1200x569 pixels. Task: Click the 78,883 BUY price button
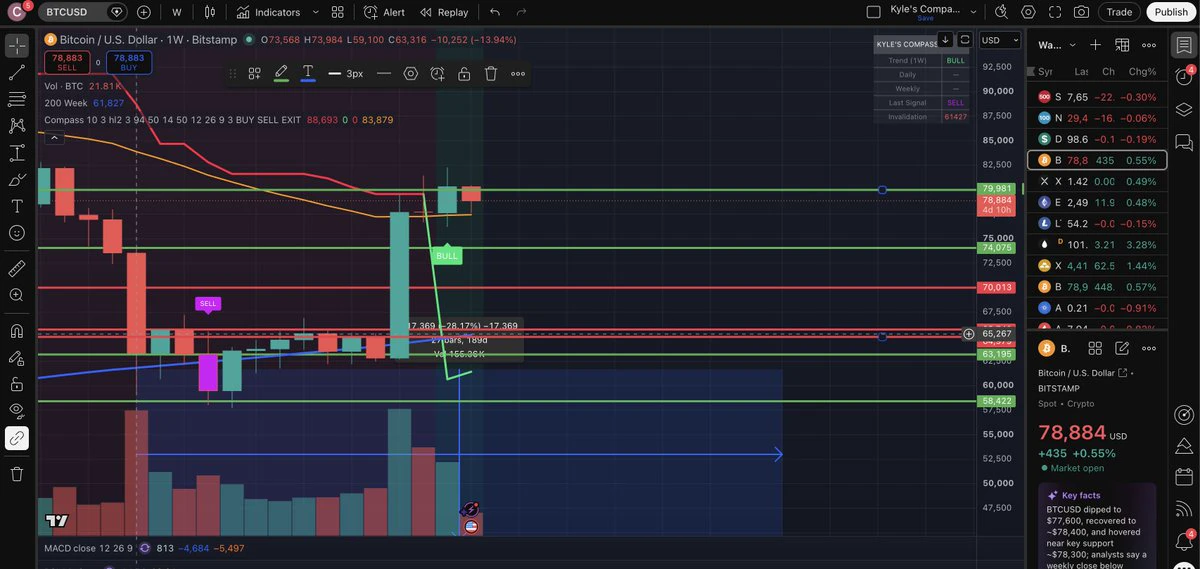click(129, 62)
